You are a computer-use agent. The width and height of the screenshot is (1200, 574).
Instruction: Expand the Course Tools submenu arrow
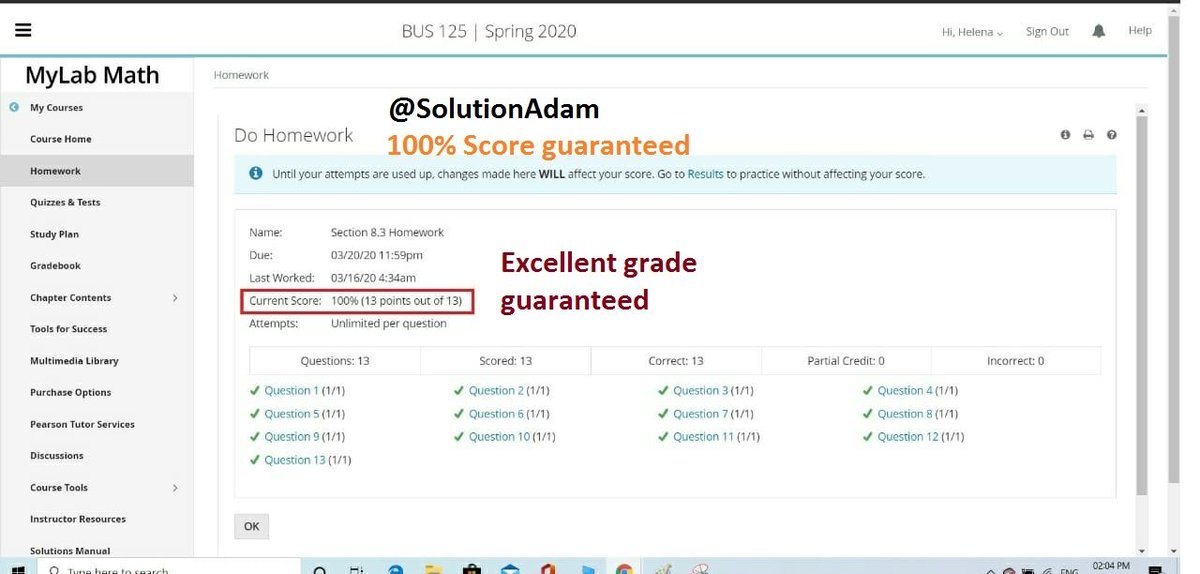point(175,488)
